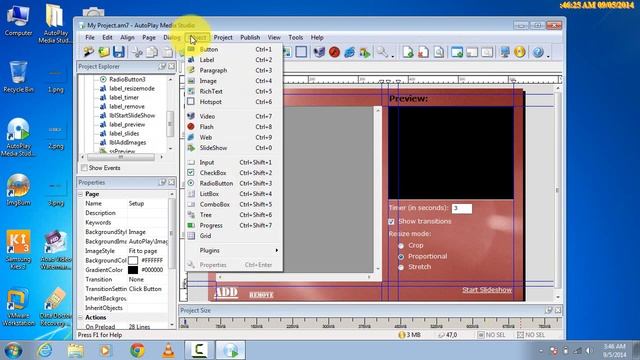Collapse the Actions section in Properties
Viewport: 640px width, 360px height.
click(x=80, y=317)
